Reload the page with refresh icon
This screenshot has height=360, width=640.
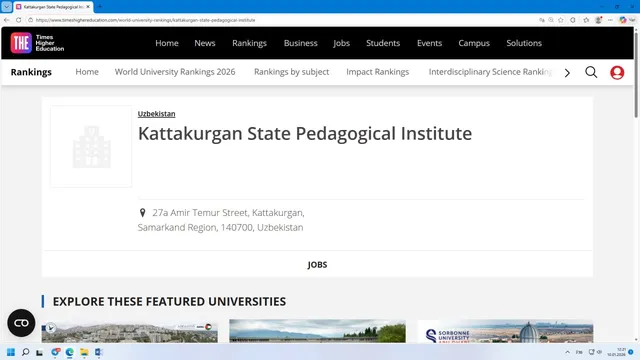point(19,20)
